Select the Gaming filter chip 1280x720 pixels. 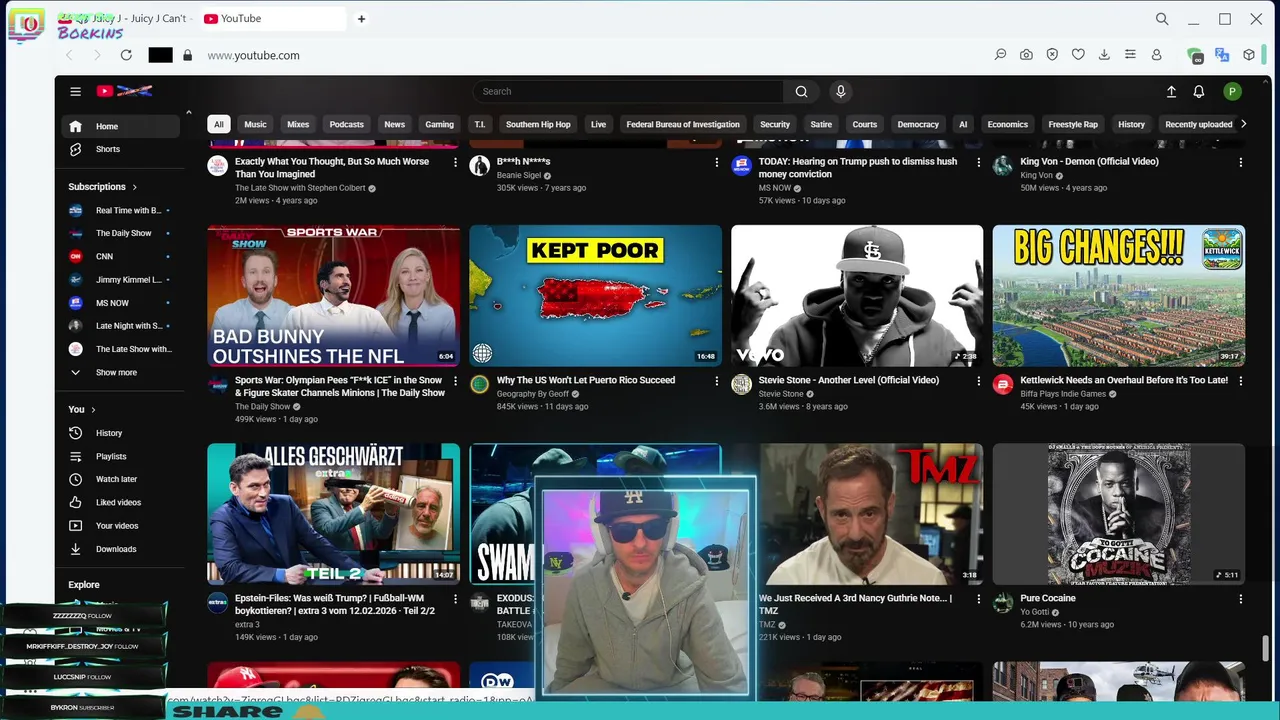439,124
